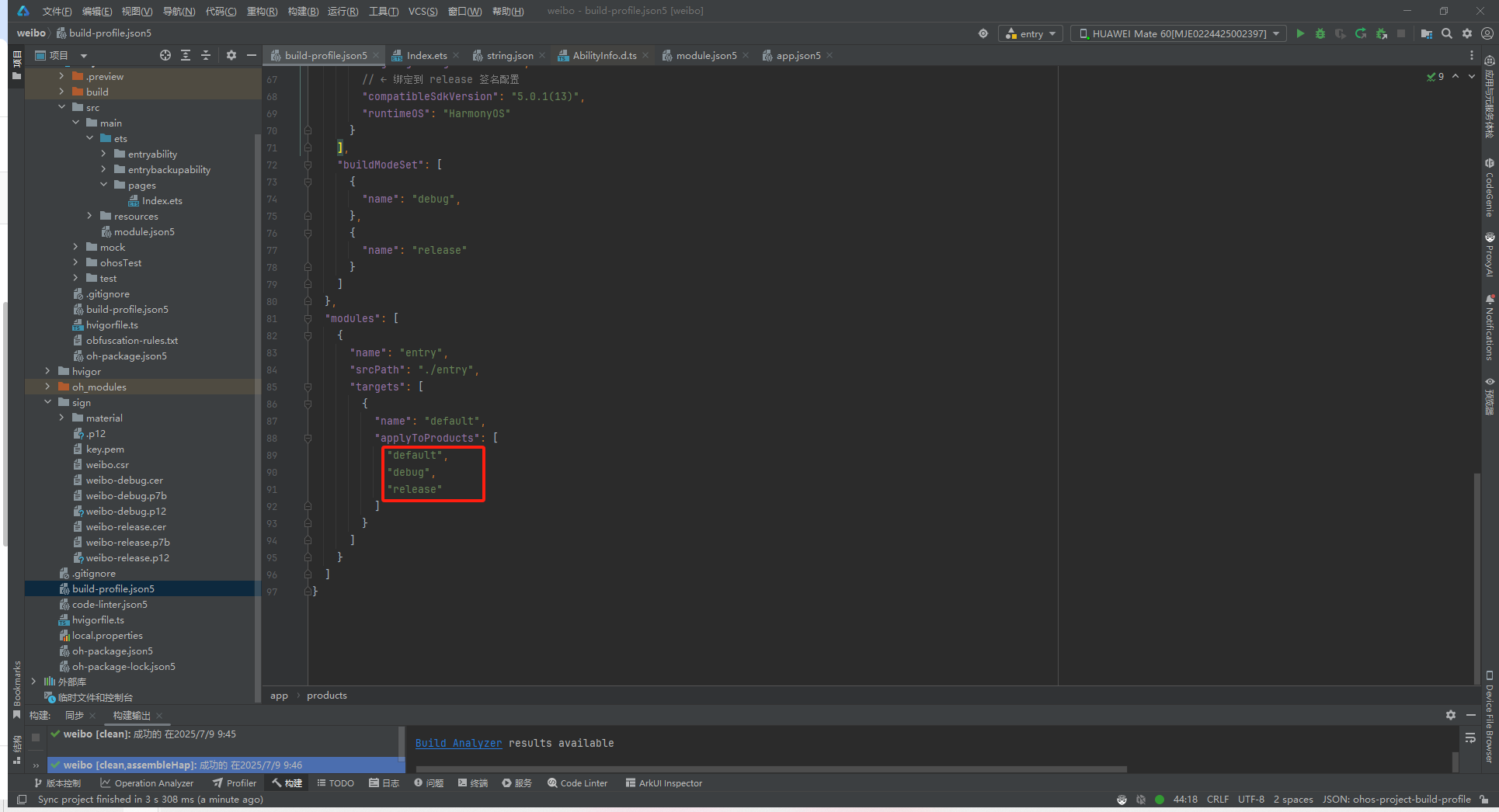Open Search Everywhere magnifier icon
Image resolution: width=1499 pixels, height=812 pixels.
click(x=1447, y=33)
